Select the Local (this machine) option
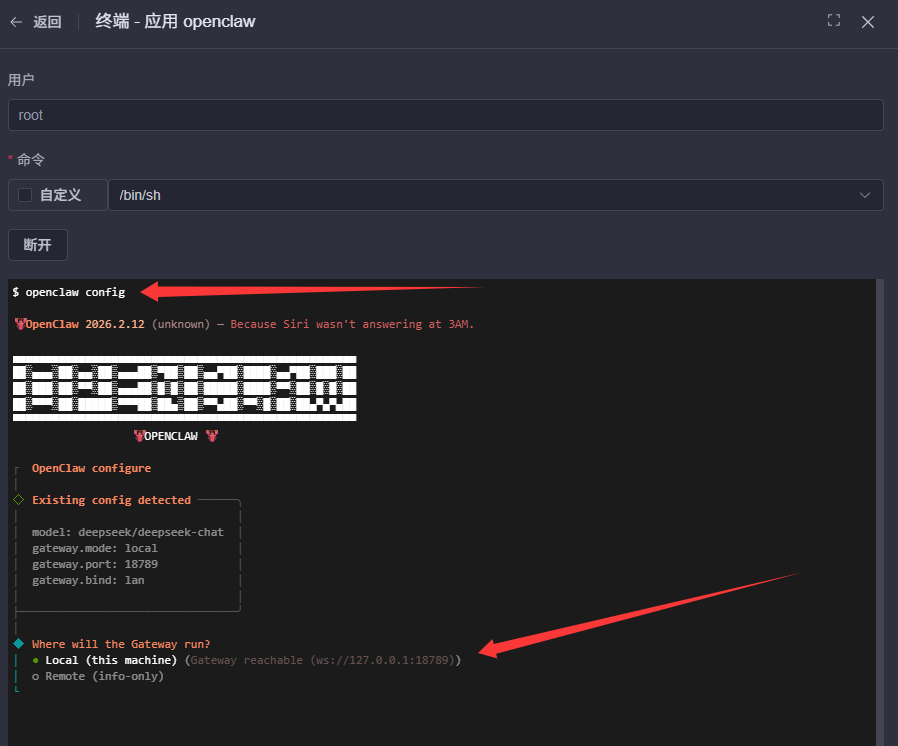Screen dimensions: 898x746 pos(110,660)
